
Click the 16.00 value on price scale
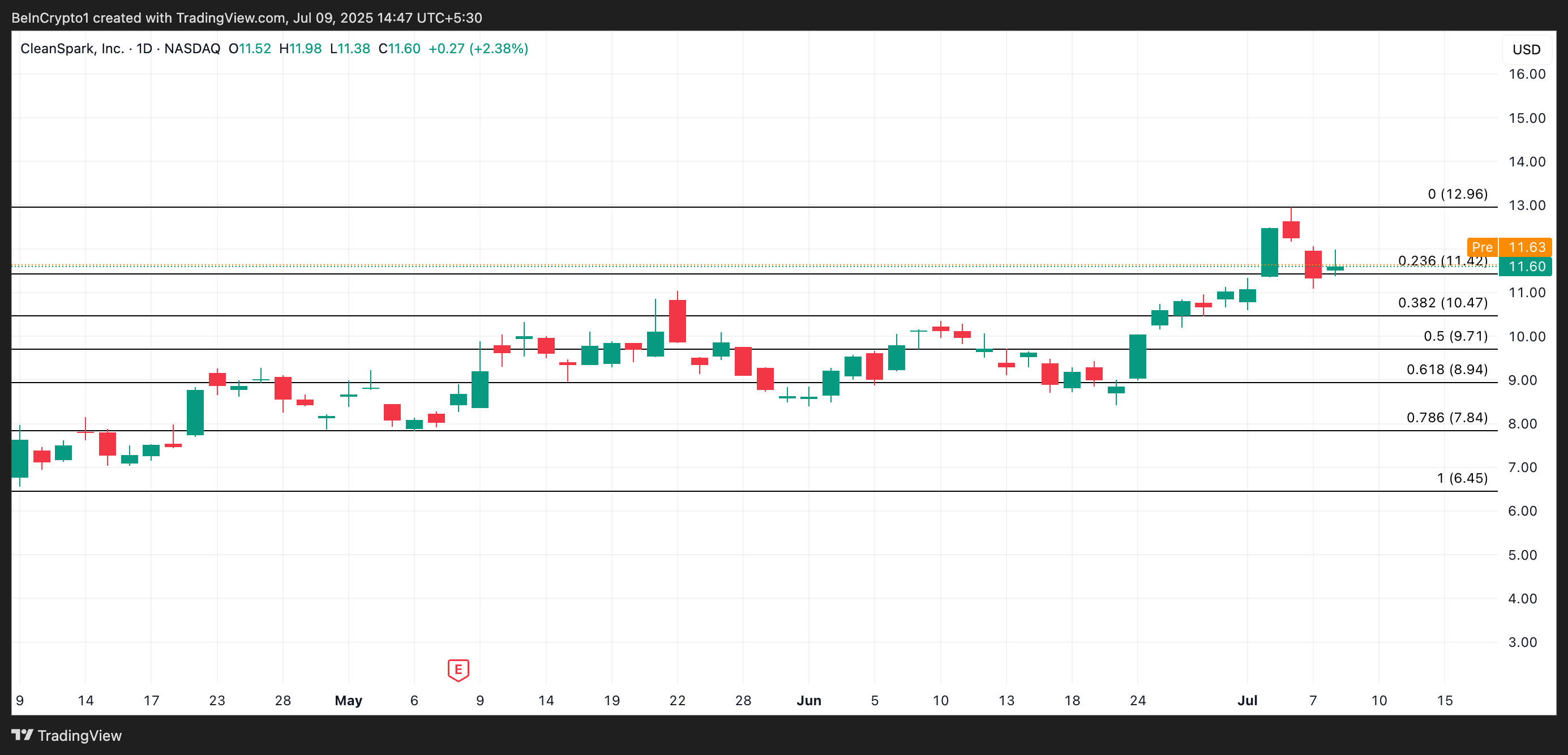(1526, 74)
